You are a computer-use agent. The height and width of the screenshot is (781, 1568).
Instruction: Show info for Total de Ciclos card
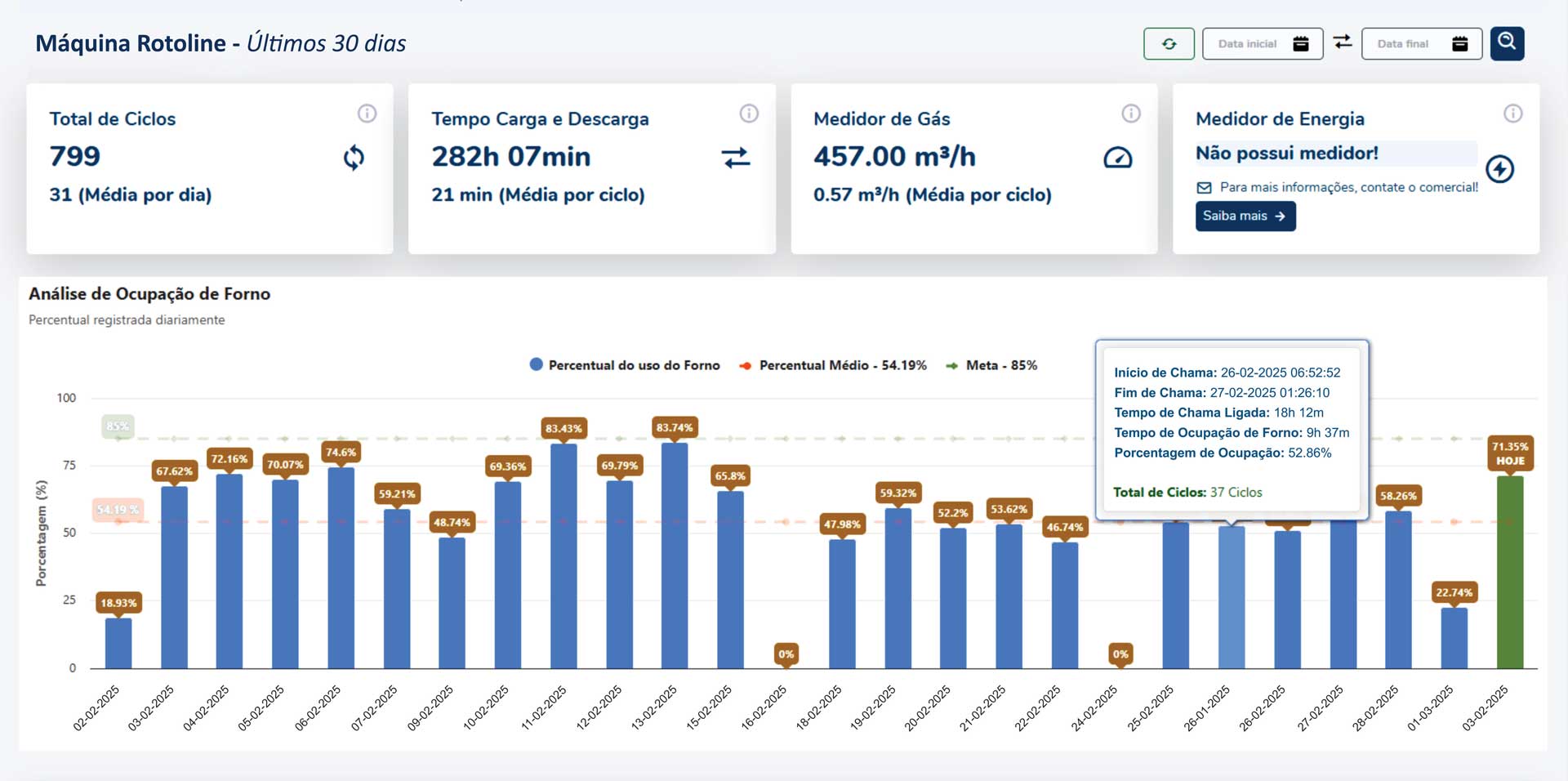tap(367, 114)
